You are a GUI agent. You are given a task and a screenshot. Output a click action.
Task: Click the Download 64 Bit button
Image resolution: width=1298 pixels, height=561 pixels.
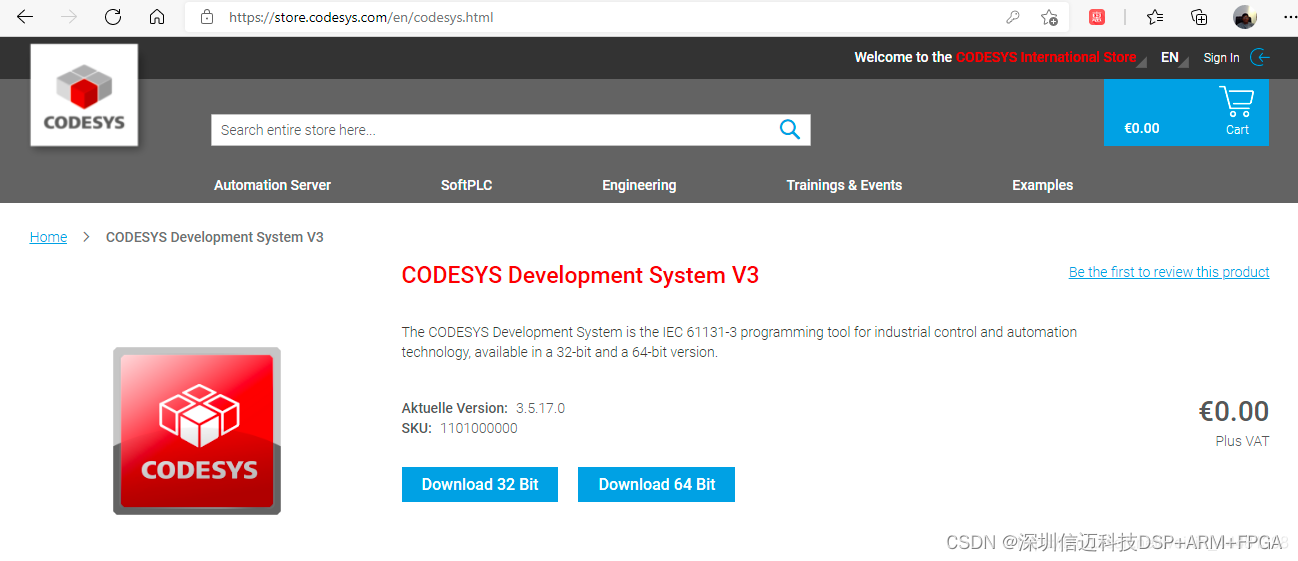coord(656,485)
